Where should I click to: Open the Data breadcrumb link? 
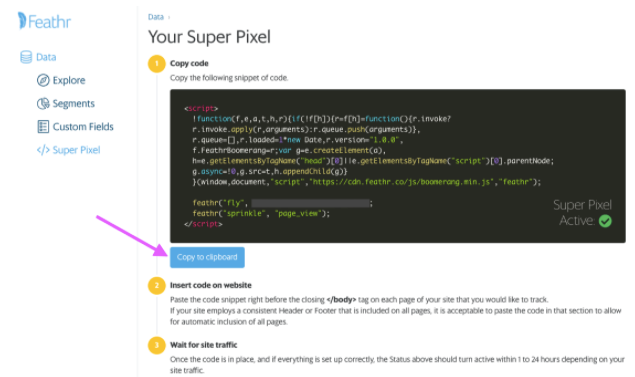click(x=156, y=17)
